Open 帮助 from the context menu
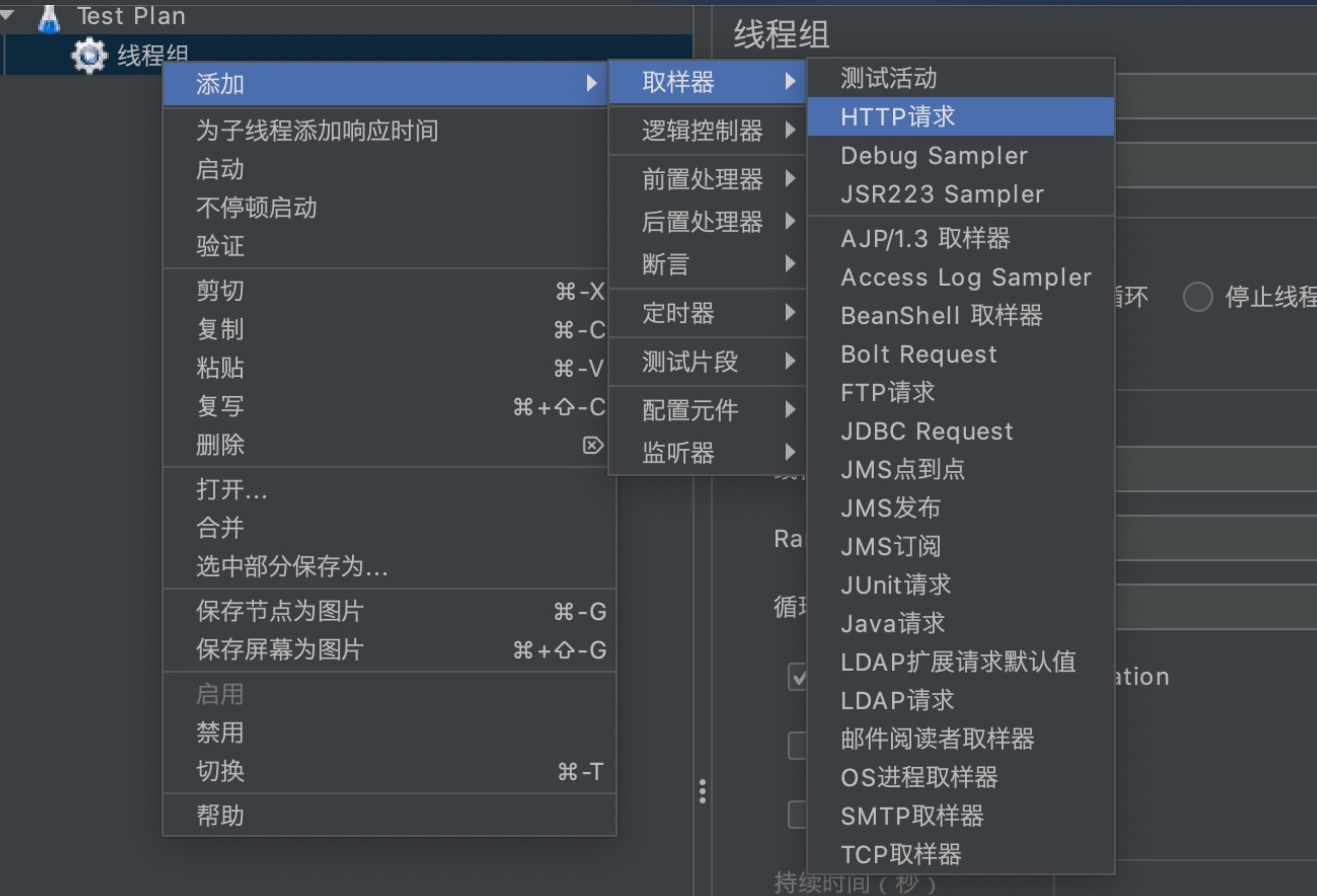The width and height of the screenshot is (1317, 896). (390, 815)
